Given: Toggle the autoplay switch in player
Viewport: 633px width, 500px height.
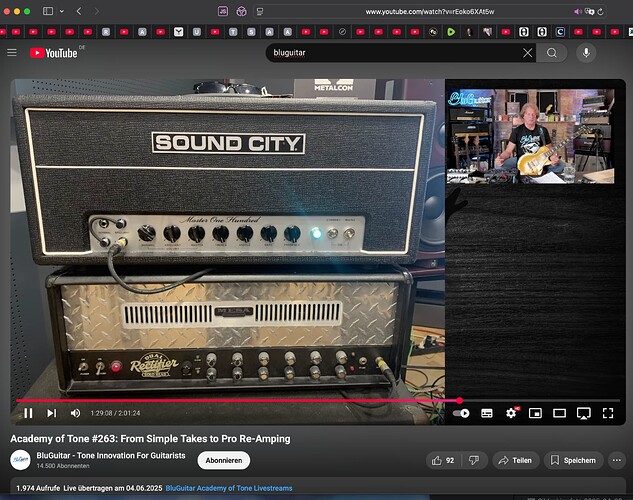Looking at the screenshot, I should point(461,413).
